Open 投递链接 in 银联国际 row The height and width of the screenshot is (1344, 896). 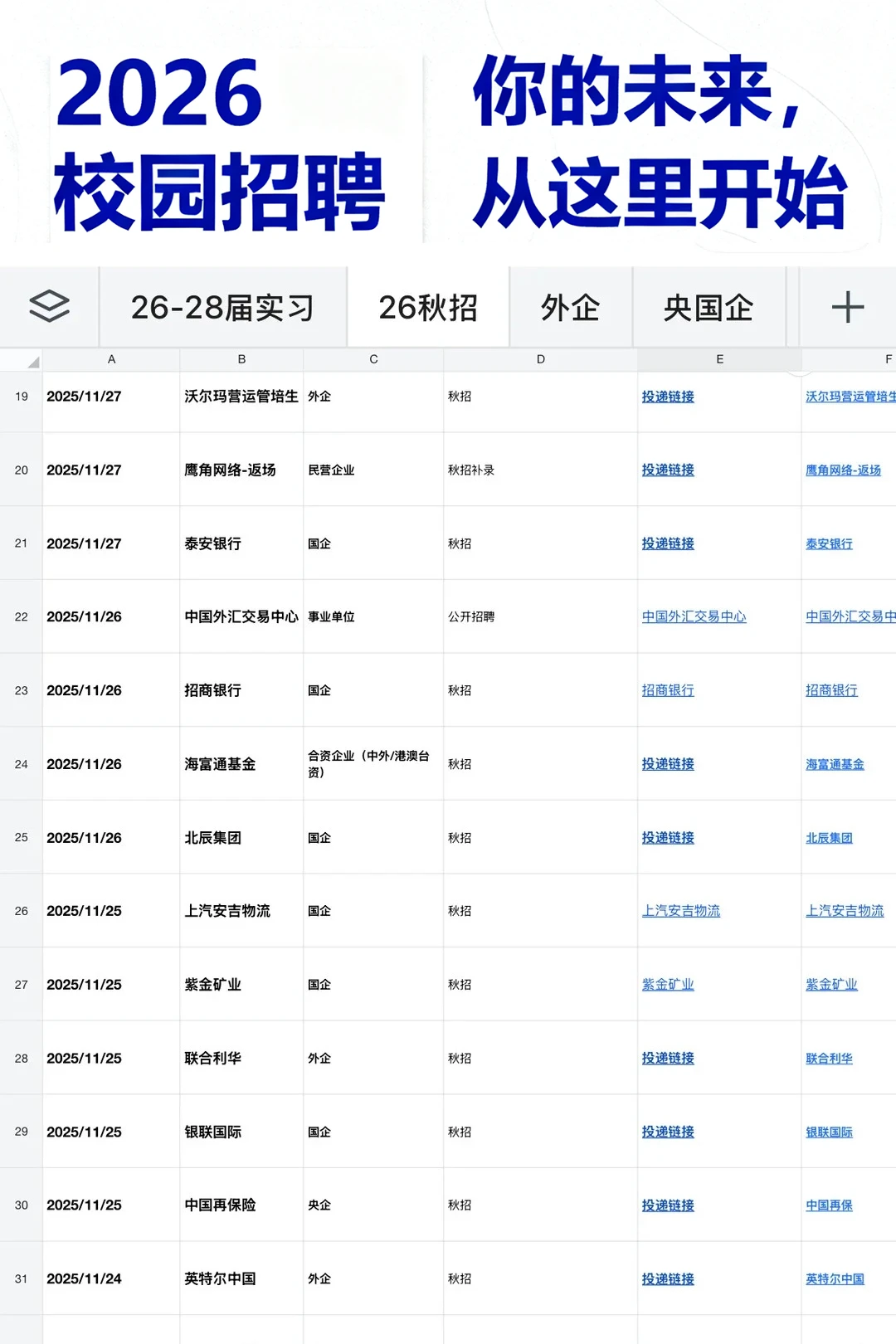coord(668,1132)
